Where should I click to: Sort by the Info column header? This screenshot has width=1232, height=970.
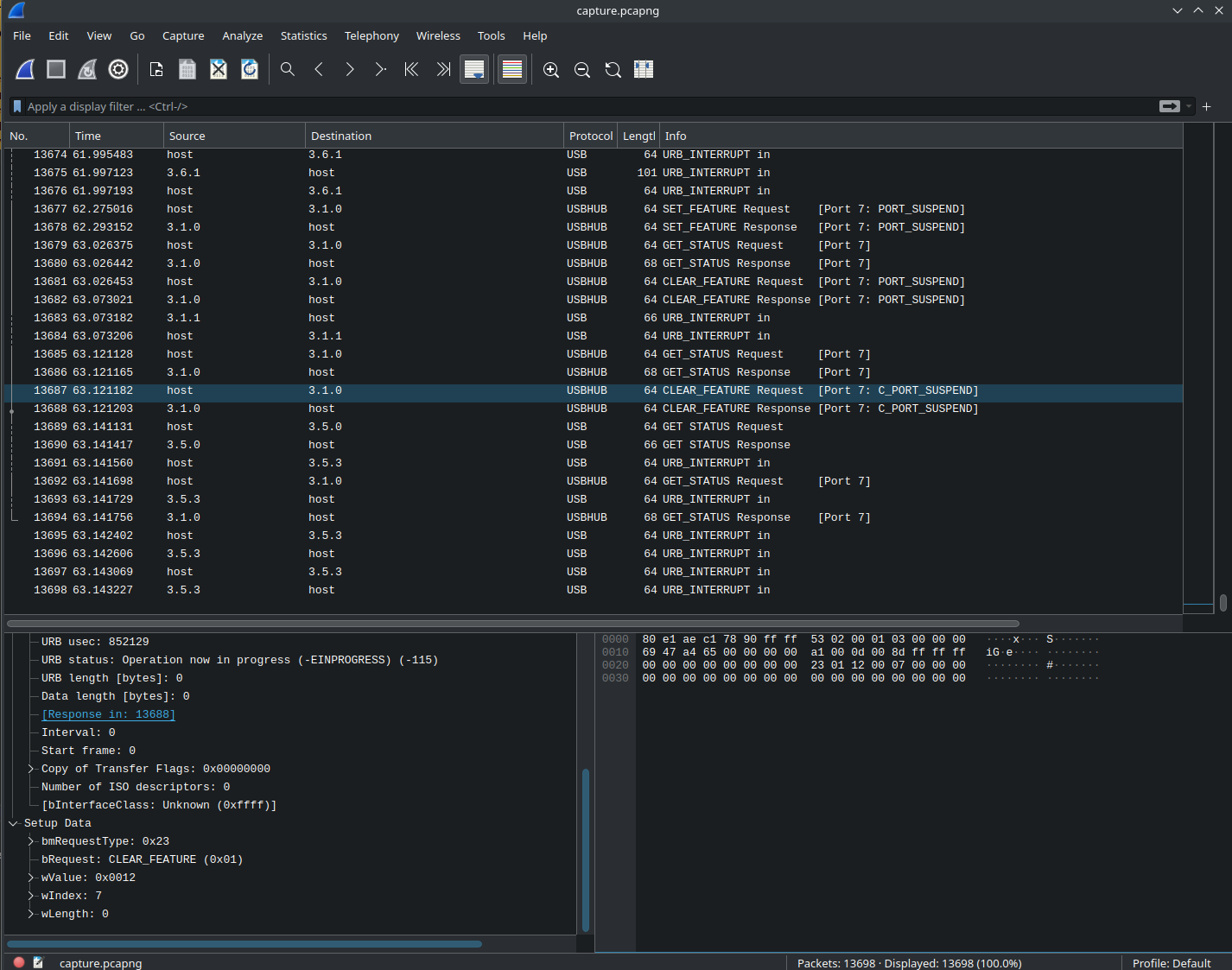point(921,136)
